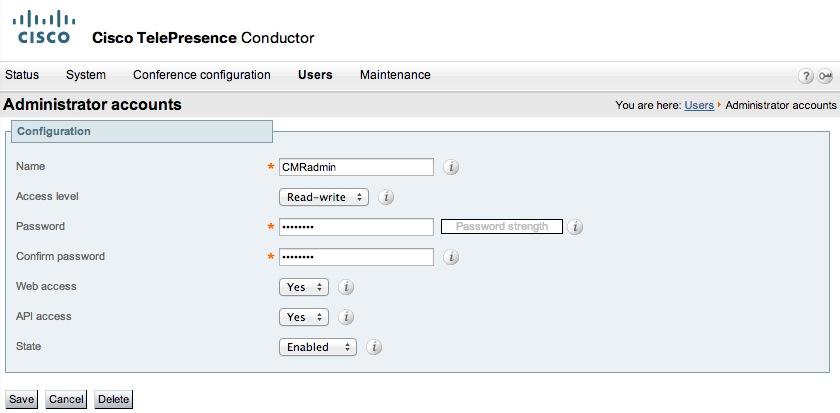Click the info icon beside API access

(346, 317)
